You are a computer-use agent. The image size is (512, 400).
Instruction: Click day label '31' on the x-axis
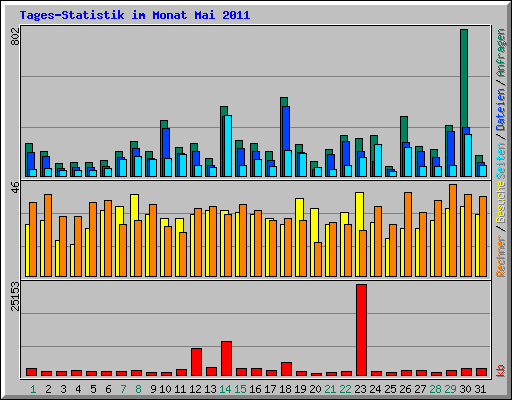pos(480,389)
